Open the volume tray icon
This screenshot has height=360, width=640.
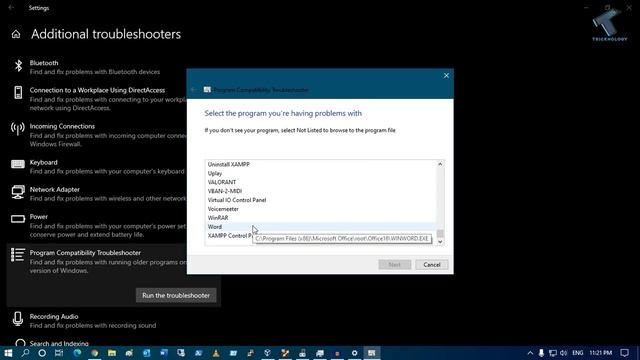(564, 353)
